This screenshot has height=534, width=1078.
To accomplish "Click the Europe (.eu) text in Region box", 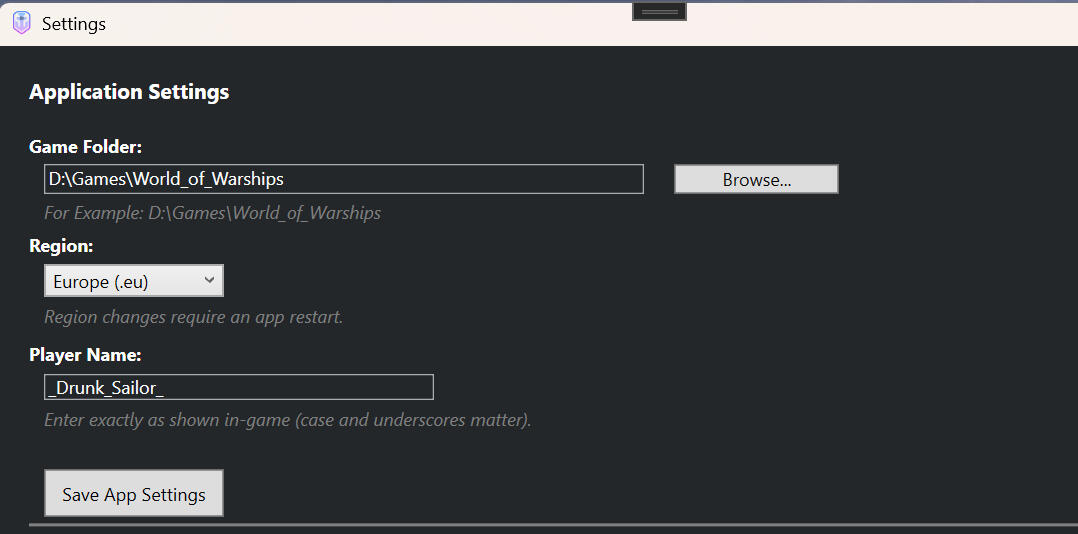I will click(101, 282).
